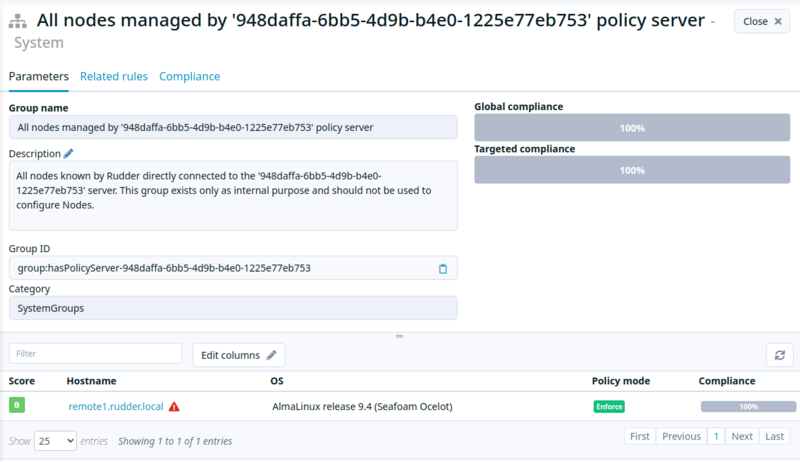Switch to the Compliance tab
Screen dimensions: 800x462
pos(189,76)
